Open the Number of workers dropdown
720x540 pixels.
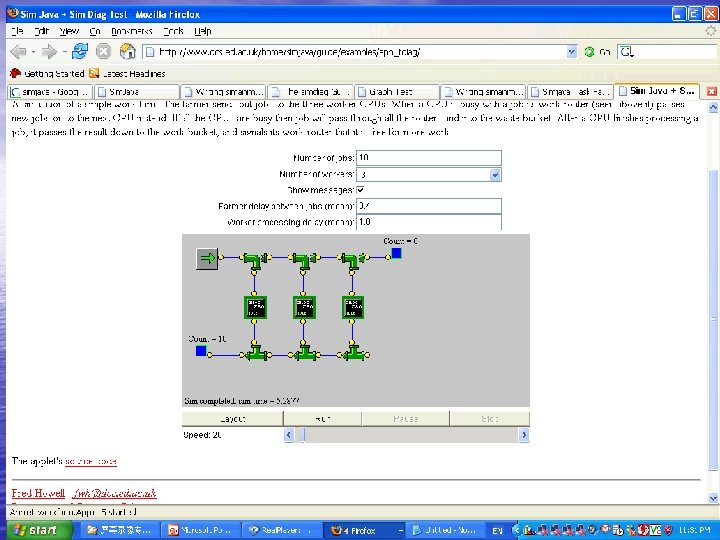click(495, 174)
